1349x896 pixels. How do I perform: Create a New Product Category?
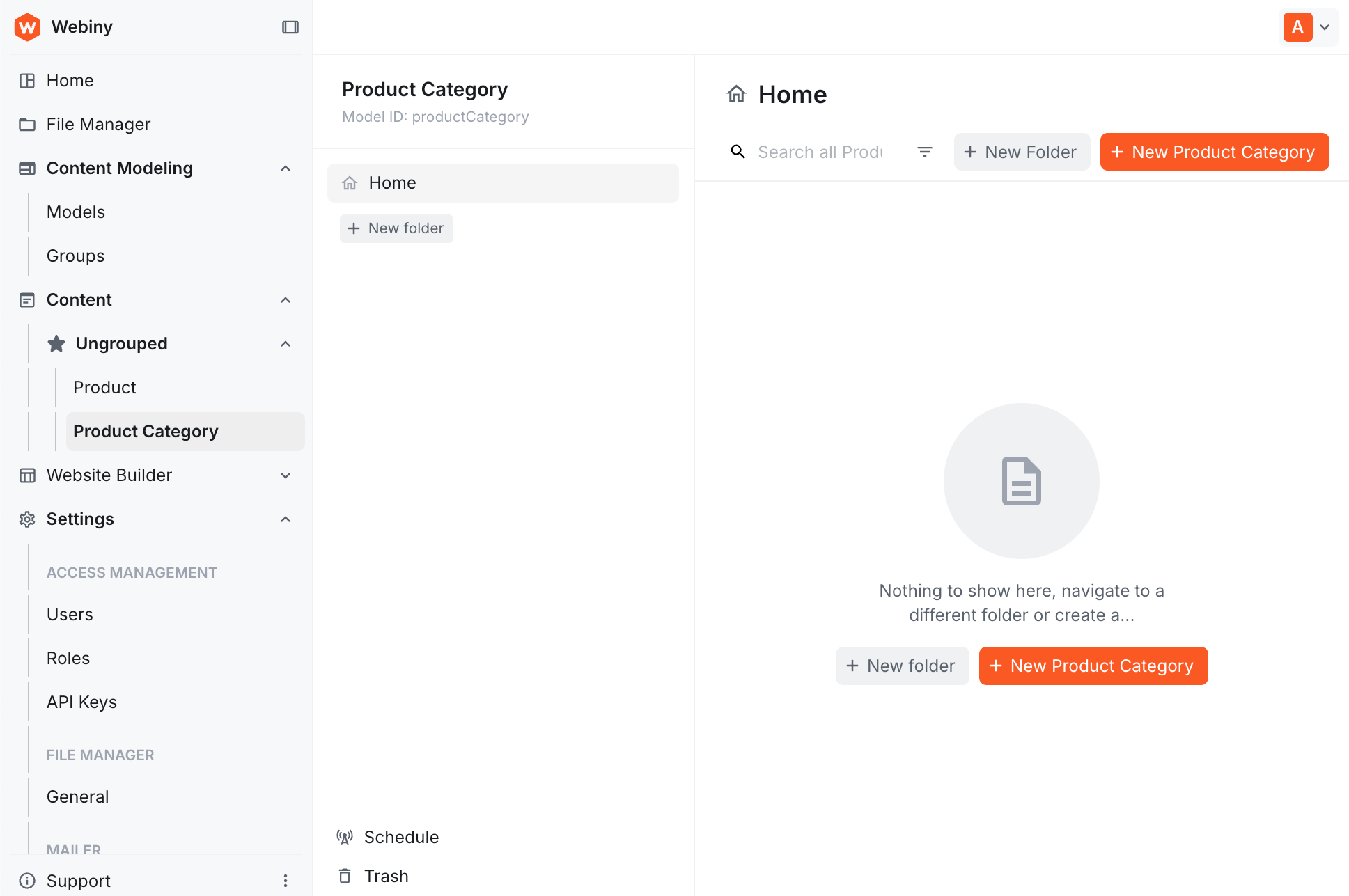pos(1214,151)
